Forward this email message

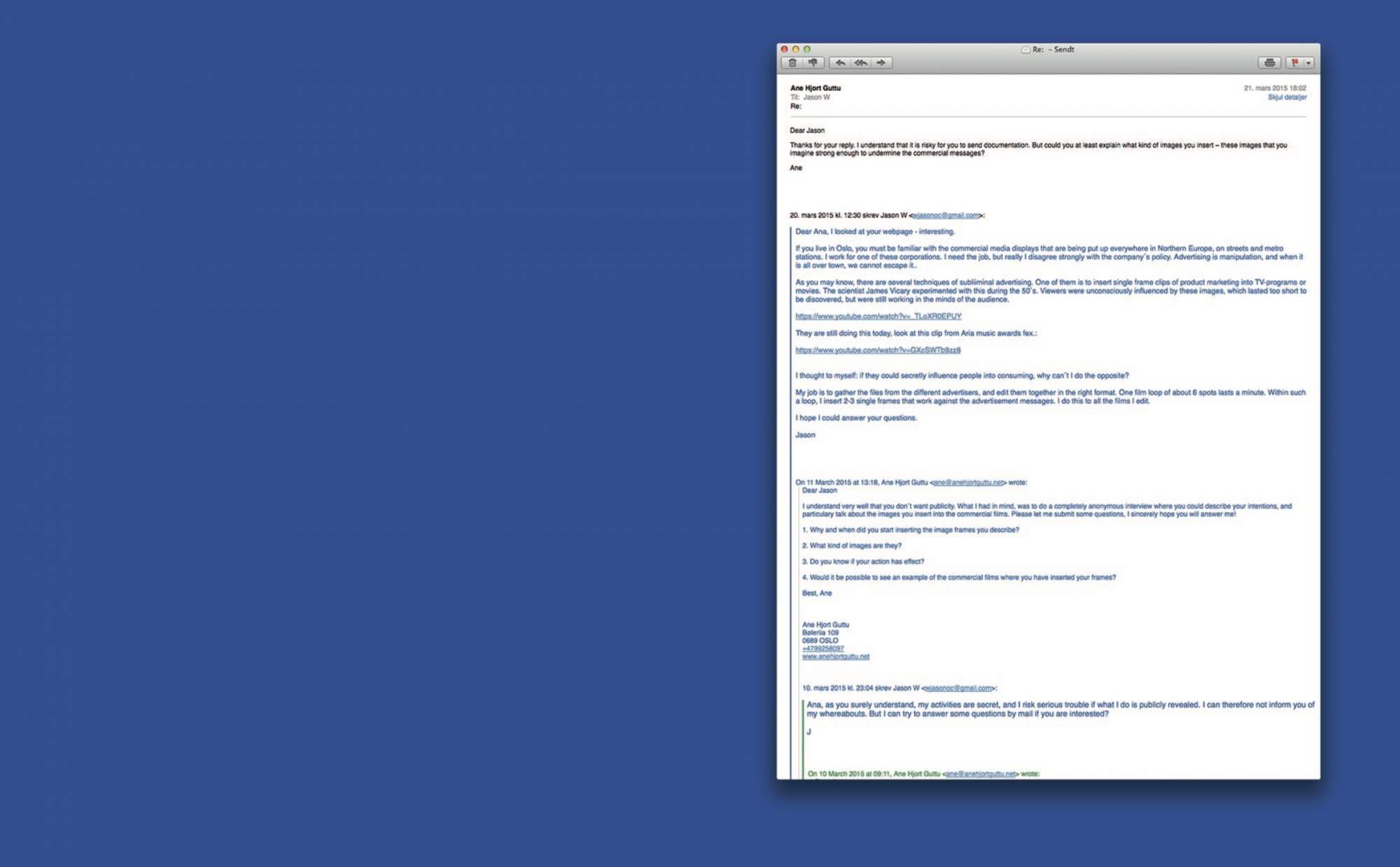click(881, 63)
